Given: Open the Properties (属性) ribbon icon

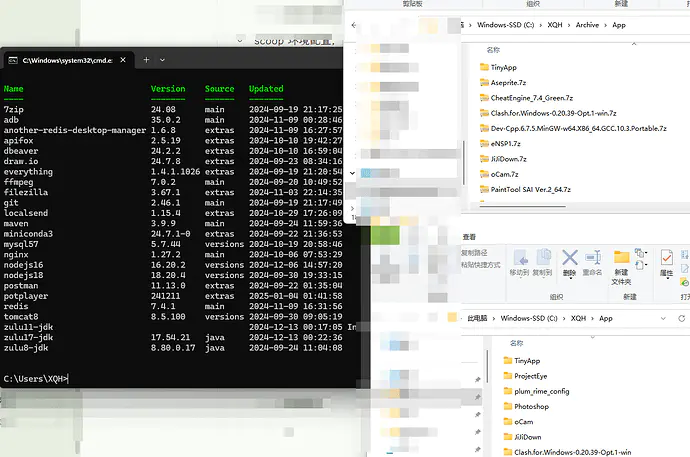Looking at the screenshot, I should [x=666, y=264].
